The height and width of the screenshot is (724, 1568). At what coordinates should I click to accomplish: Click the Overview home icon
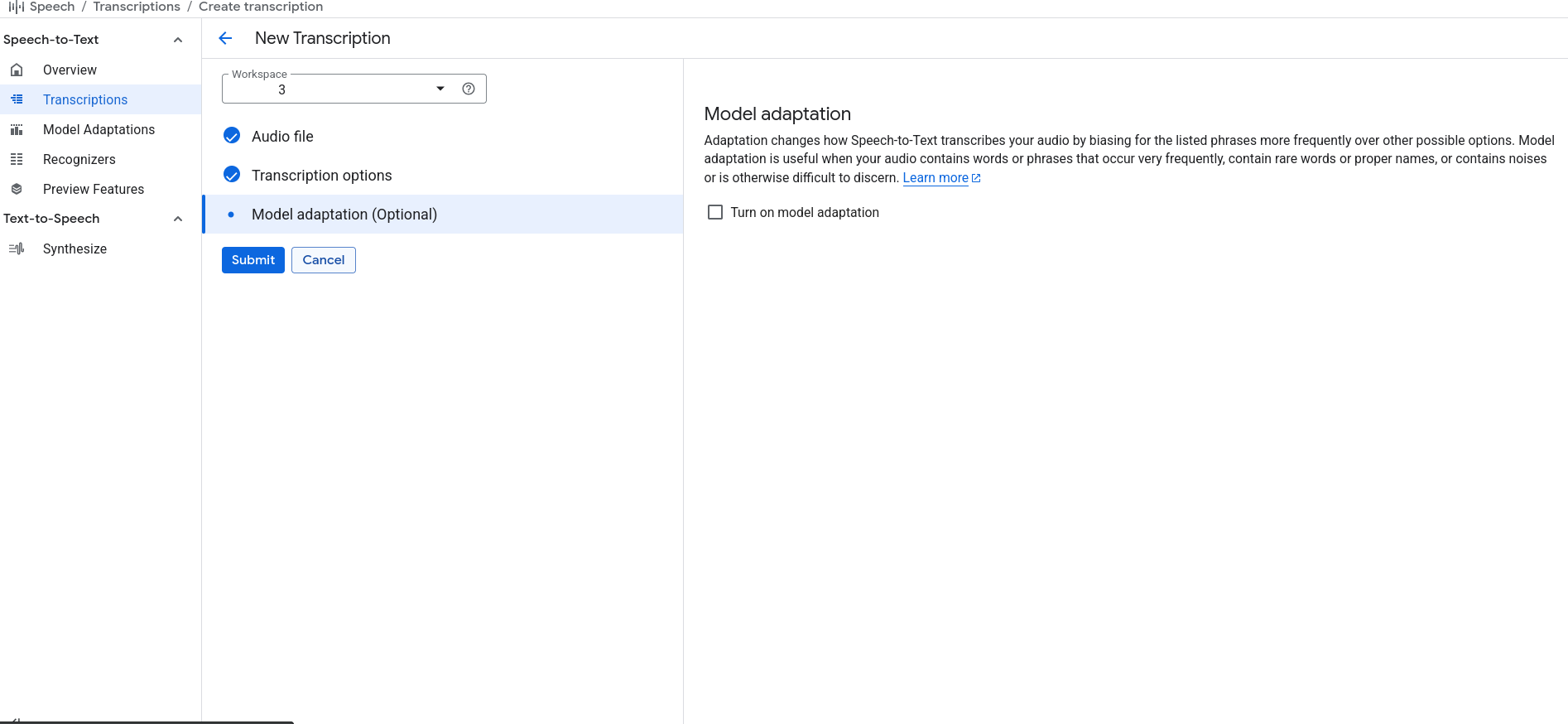17,70
